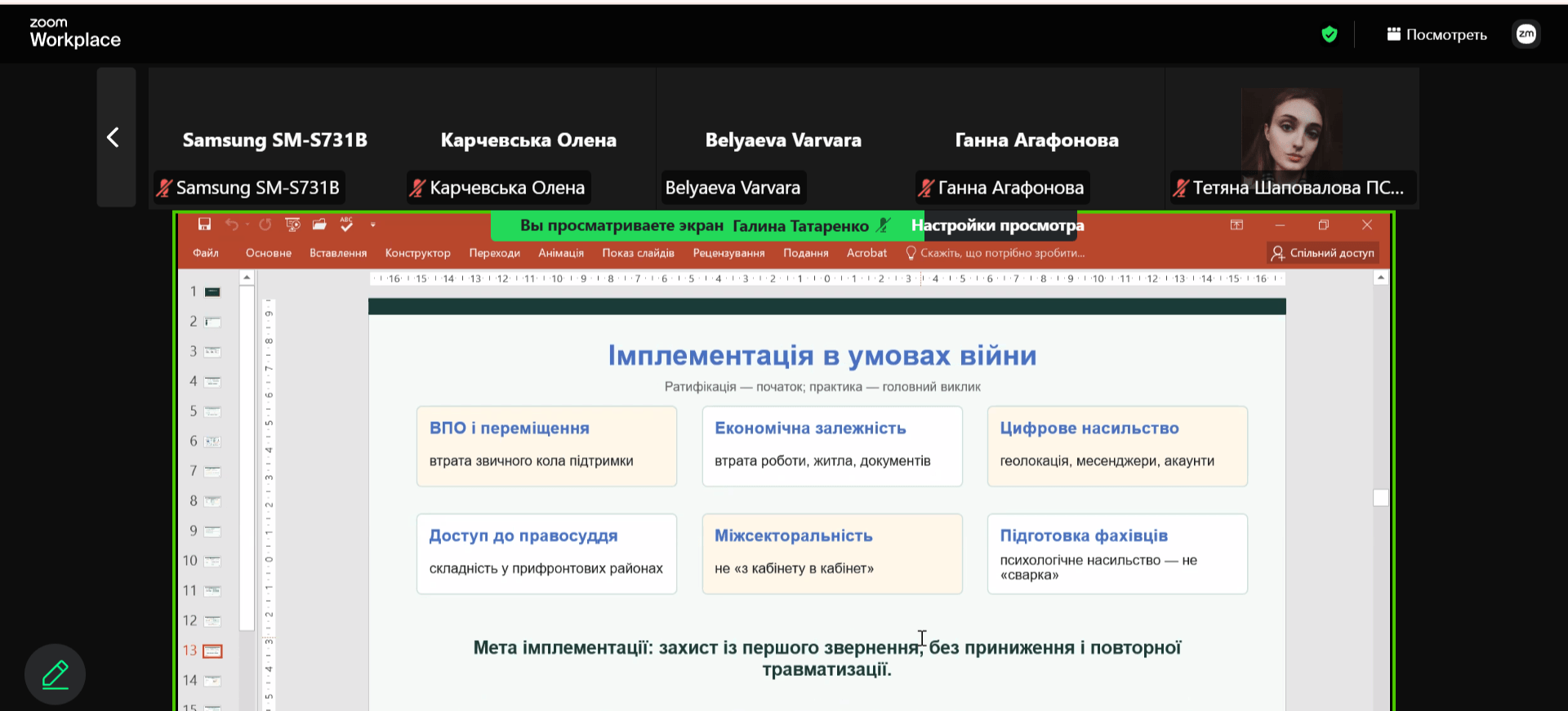Click the Redo icon
Screen dimensions: 1568x711
[265, 224]
